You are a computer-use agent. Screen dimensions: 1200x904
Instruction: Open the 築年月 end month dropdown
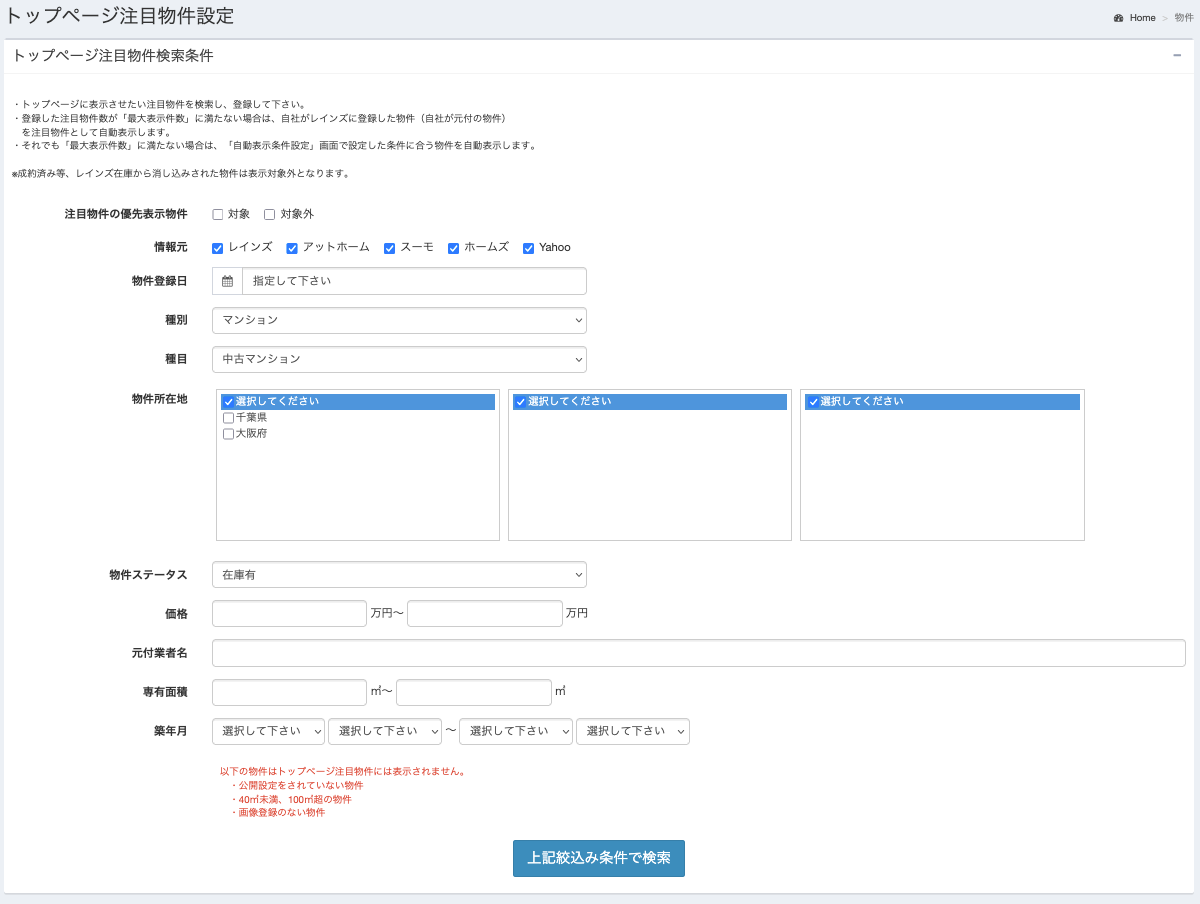[x=633, y=731]
